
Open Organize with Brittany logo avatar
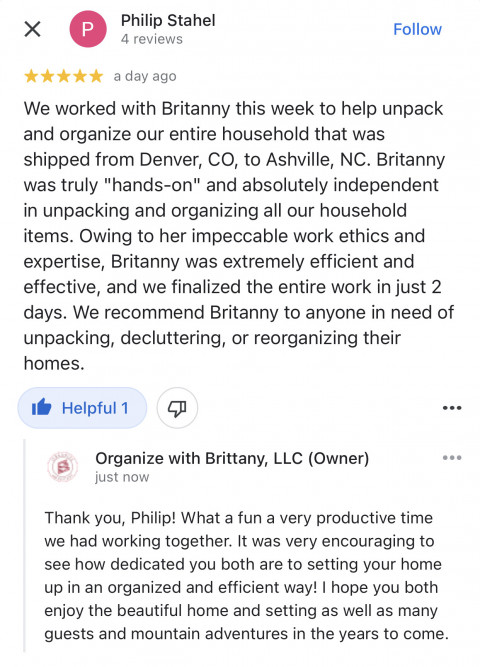62,467
